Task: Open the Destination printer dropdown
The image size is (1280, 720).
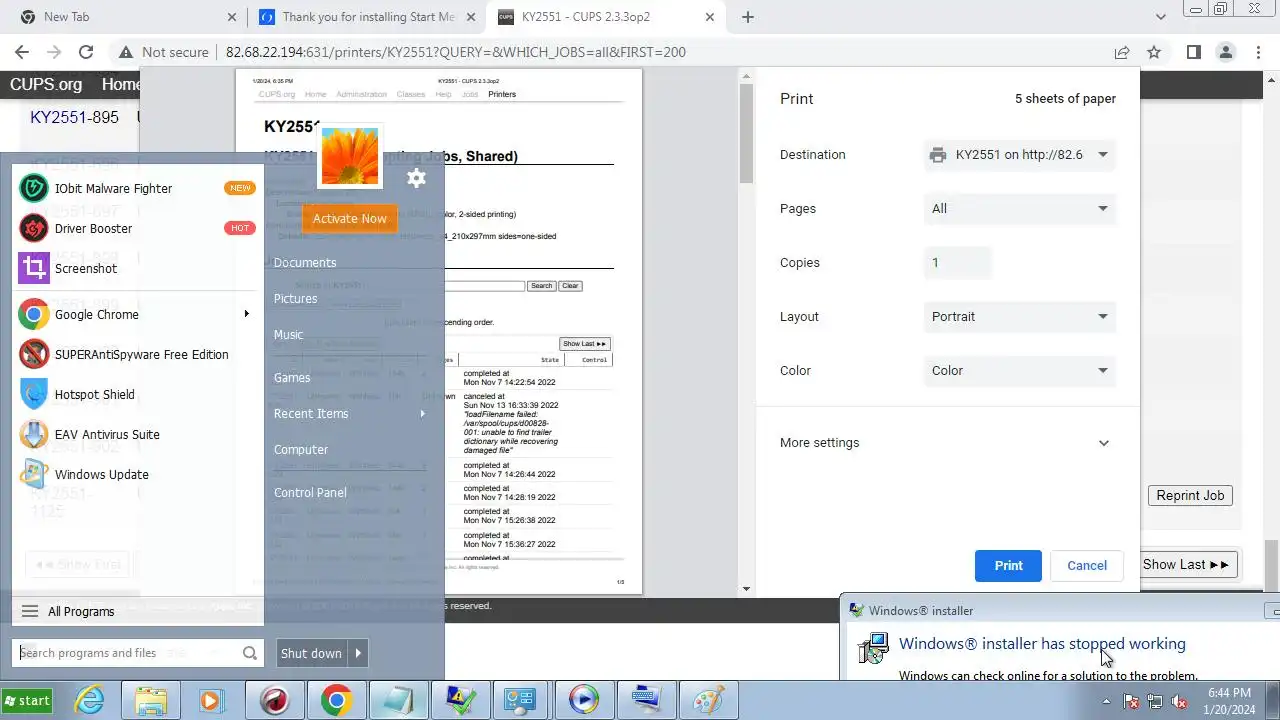Action: tap(1019, 155)
